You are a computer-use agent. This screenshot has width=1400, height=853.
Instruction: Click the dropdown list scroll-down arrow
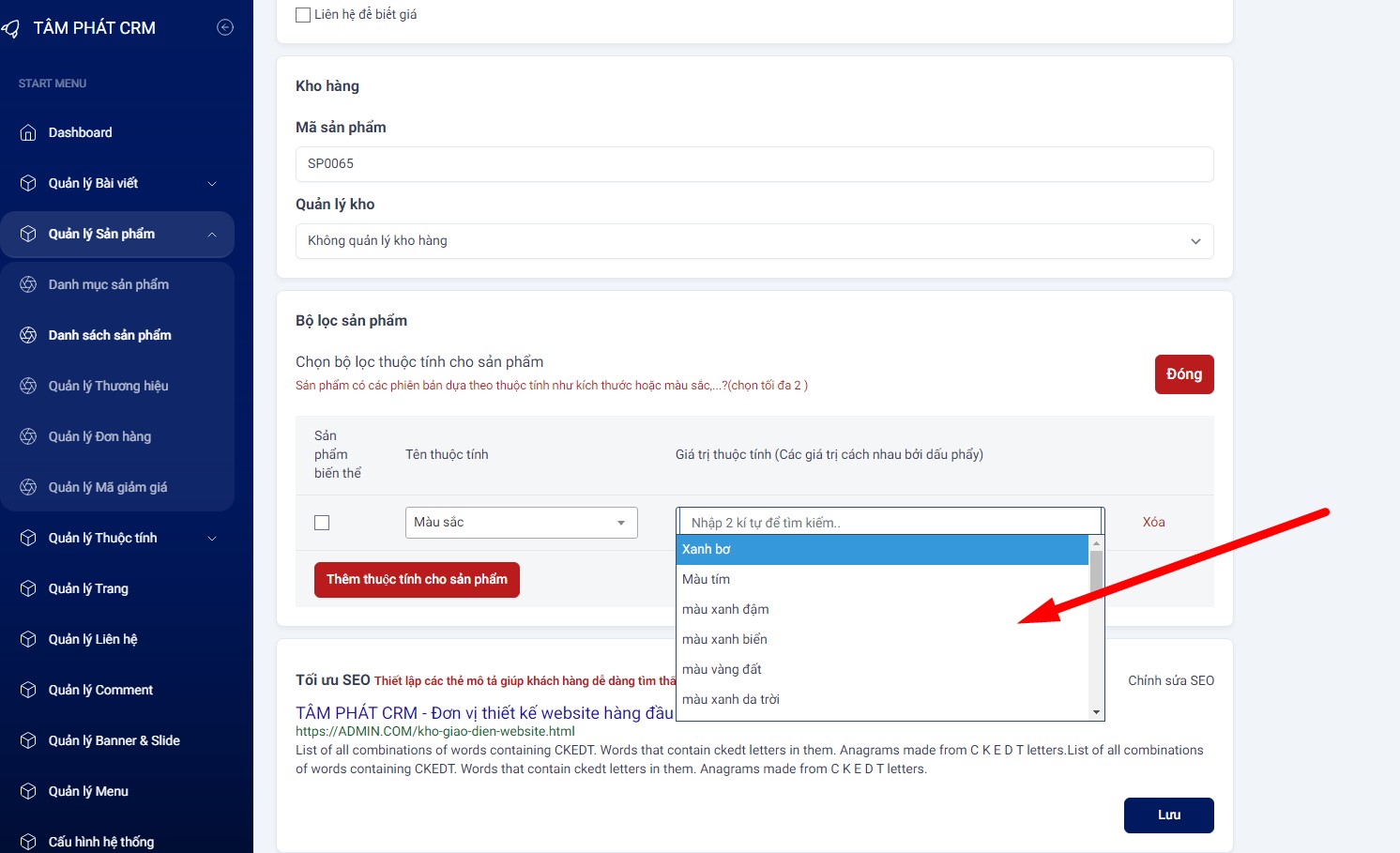click(x=1096, y=712)
